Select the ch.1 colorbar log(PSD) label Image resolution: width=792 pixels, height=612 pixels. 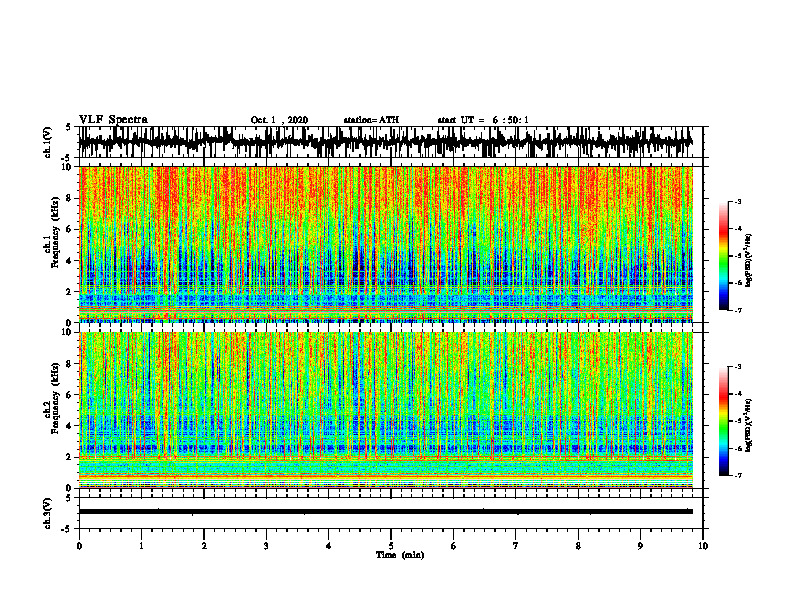pyautogui.click(x=749, y=261)
